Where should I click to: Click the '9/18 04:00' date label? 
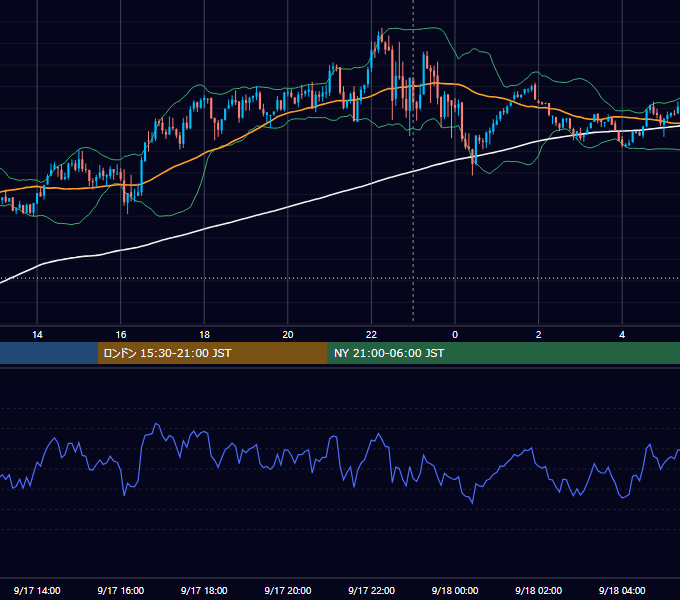pyautogui.click(x=622, y=590)
